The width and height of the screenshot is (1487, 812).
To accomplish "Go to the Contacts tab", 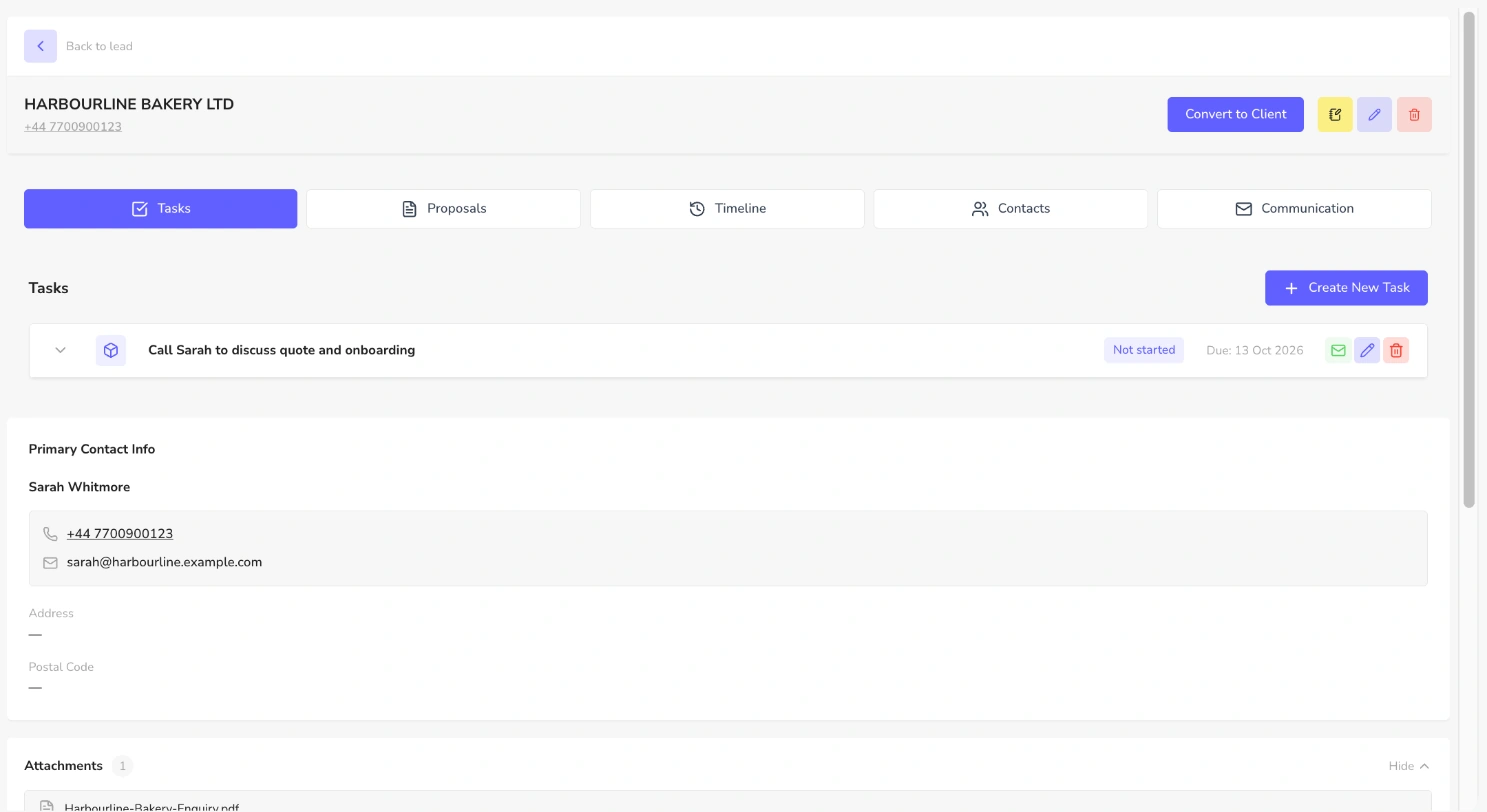I will [x=1011, y=209].
